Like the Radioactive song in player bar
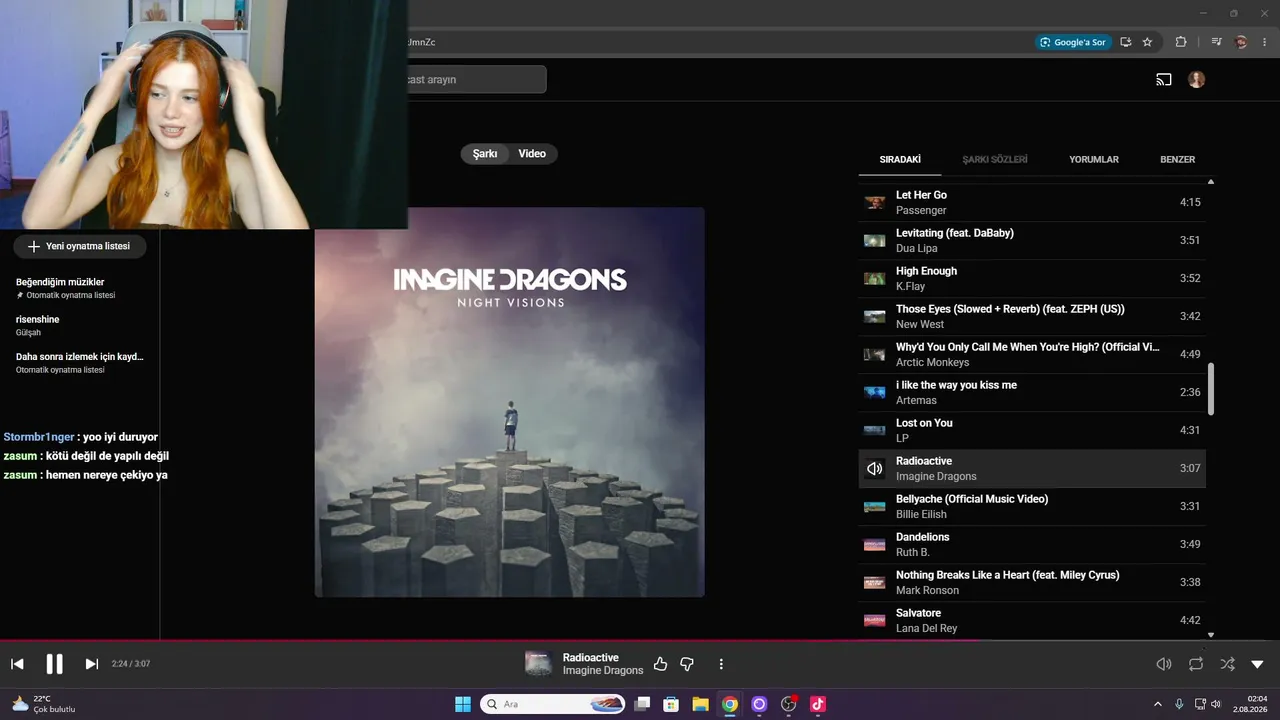Screen dimensions: 1280x720 click(x=660, y=664)
